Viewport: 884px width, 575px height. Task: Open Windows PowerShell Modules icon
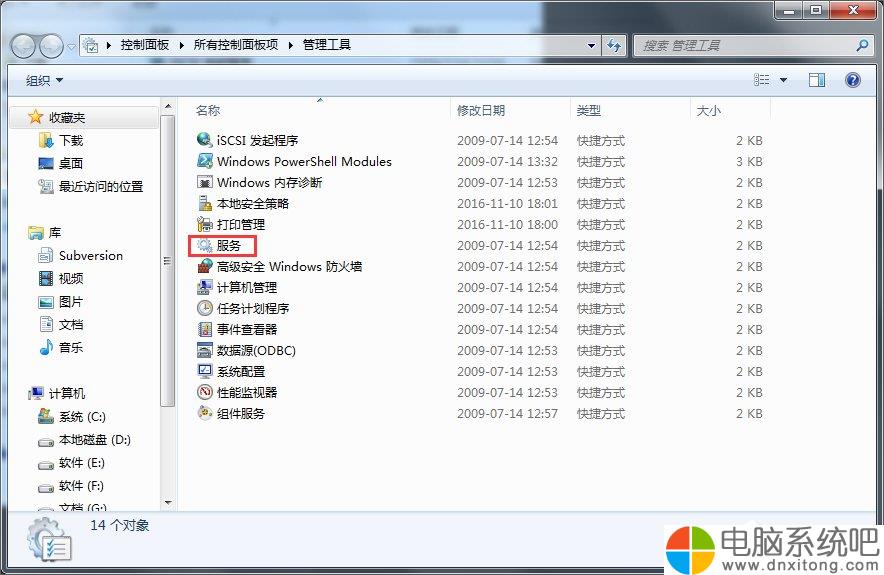click(x=204, y=162)
